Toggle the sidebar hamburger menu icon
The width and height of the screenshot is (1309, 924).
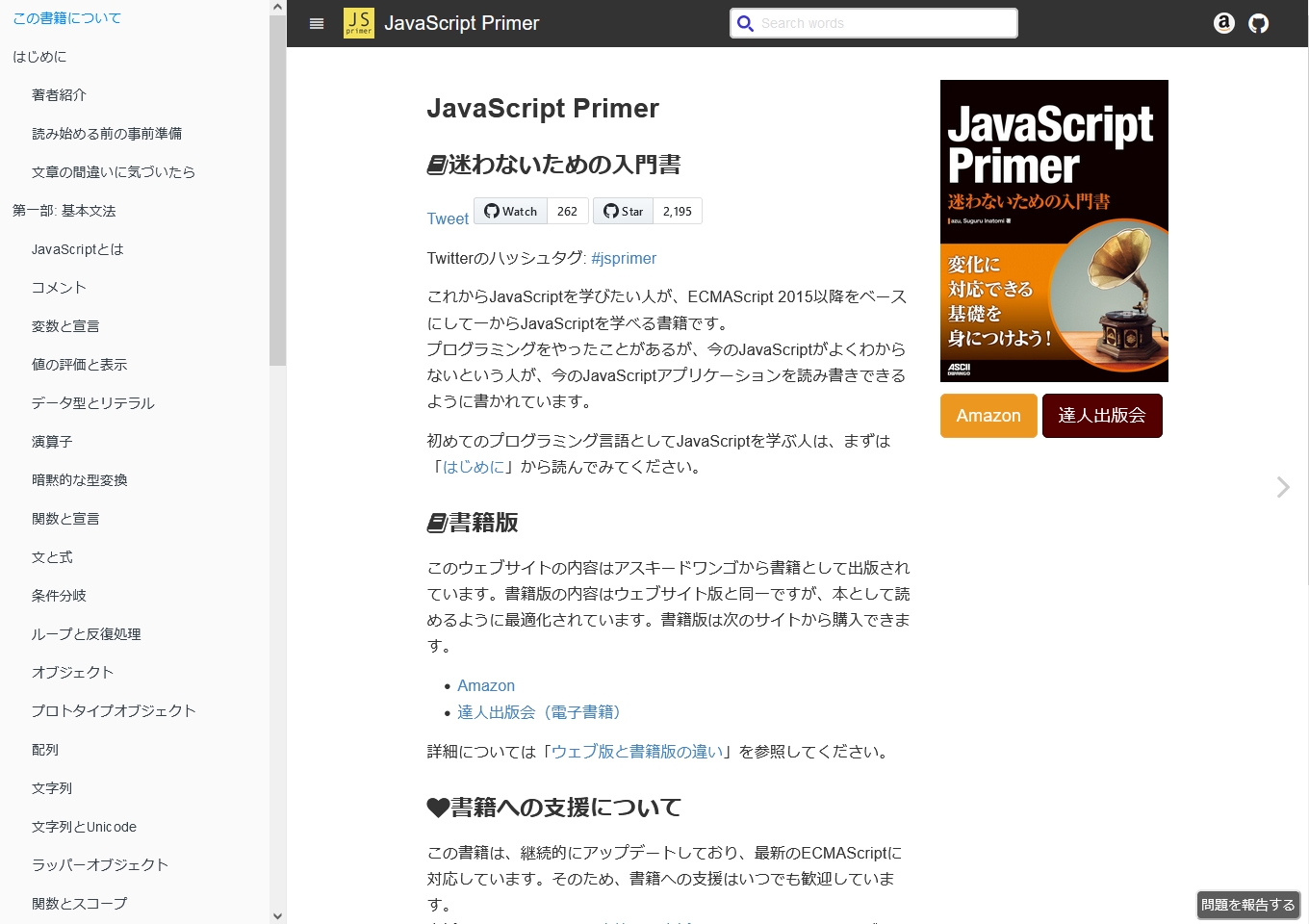(317, 24)
